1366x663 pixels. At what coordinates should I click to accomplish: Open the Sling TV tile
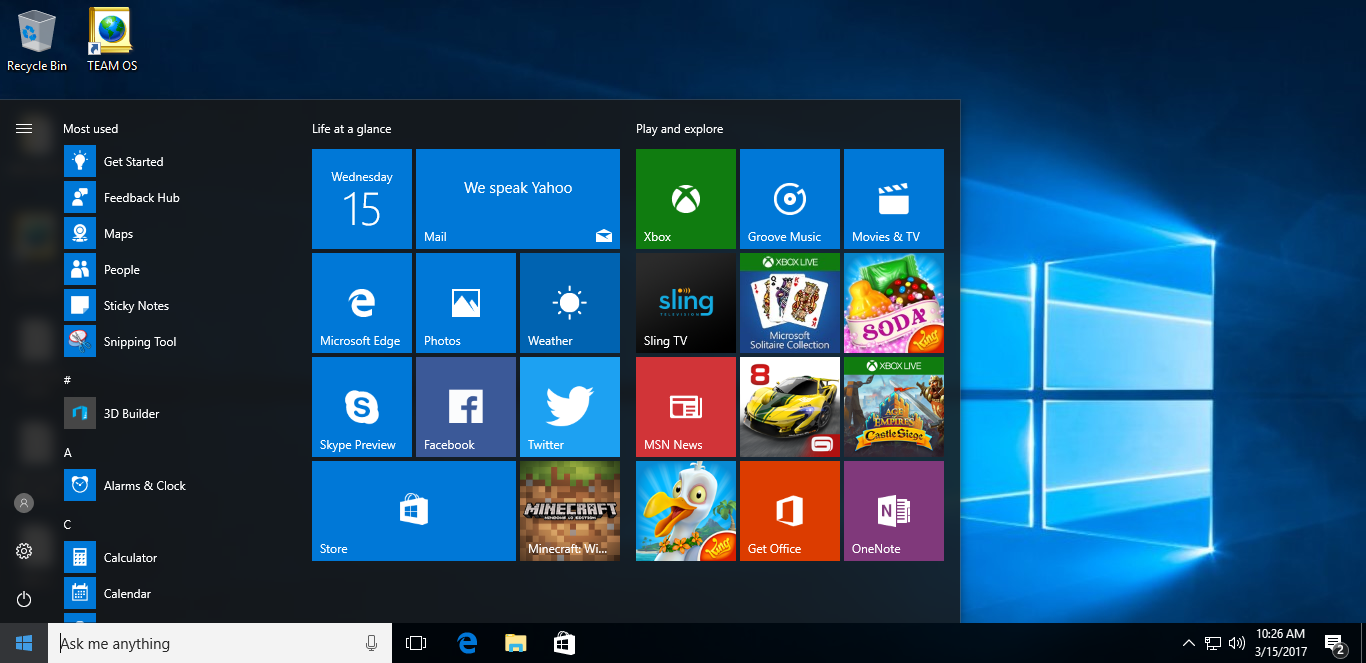[686, 303]
